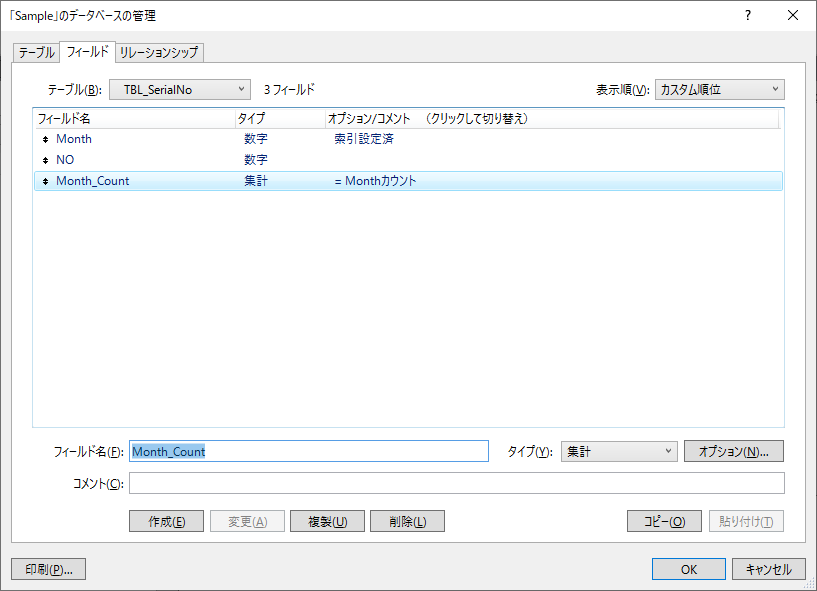Click the コピー button

[x=664, y=520]
